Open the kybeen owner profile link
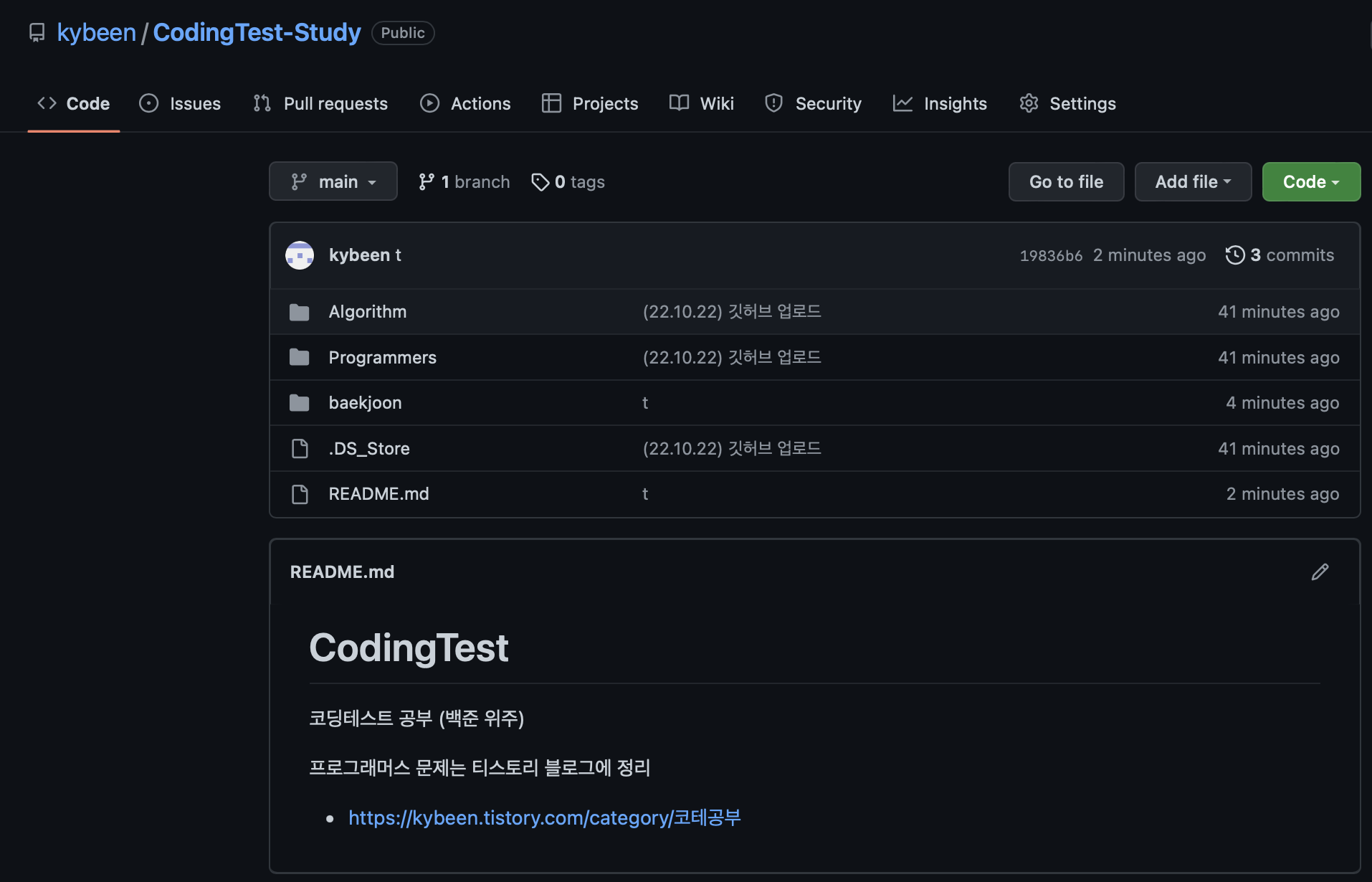This screenshot has width=1372, height=882. pos(96,33)
